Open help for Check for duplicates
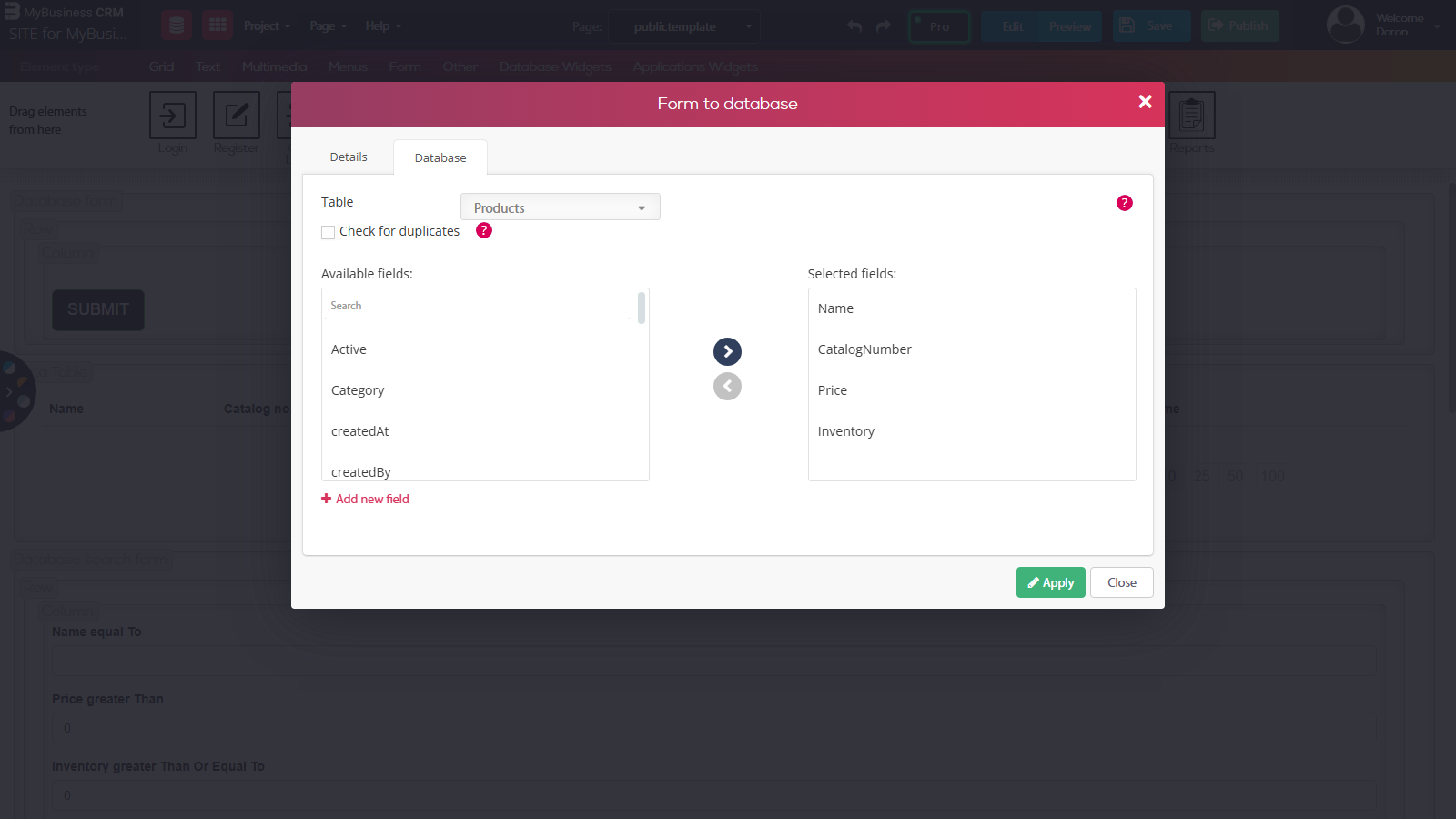The height and width of the screenshot is (819, 1456). click(x=484, y=230)
